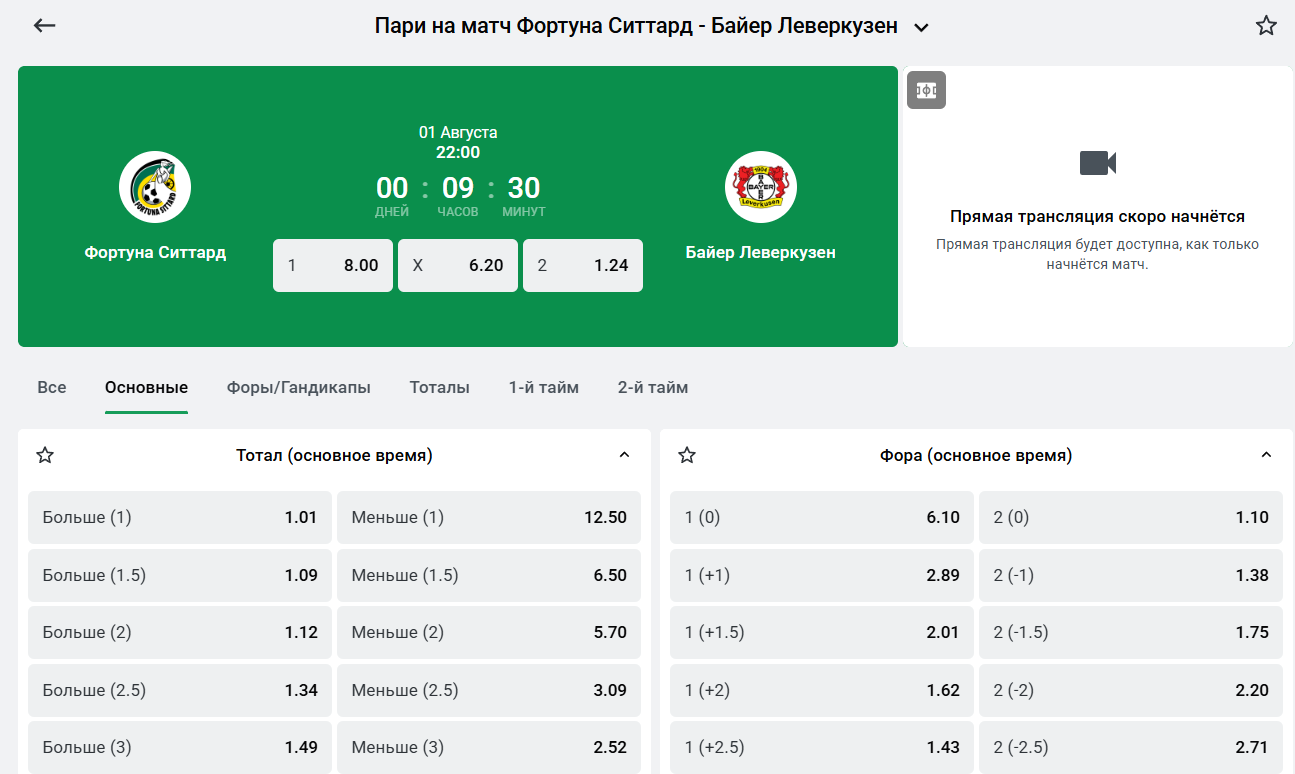Choose handicap 2 (-1) at 1.38
Screen dimensions: 1295x774
pyautogui.click(x=1131, y=575)
